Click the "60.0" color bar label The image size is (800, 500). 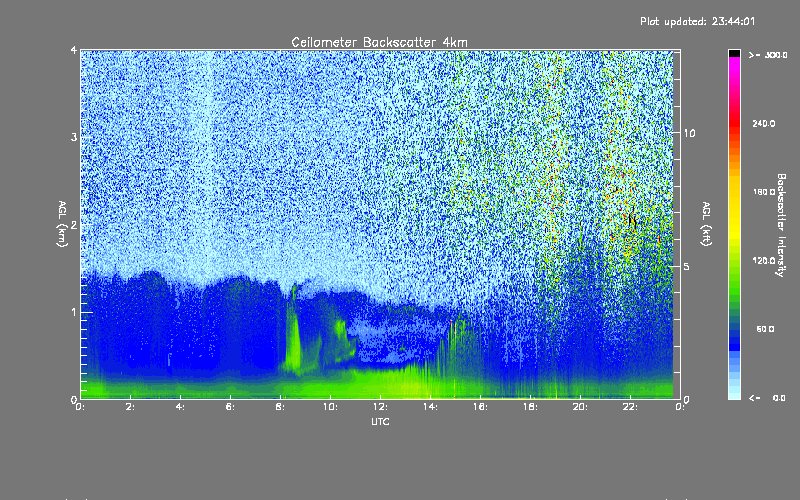765,329
